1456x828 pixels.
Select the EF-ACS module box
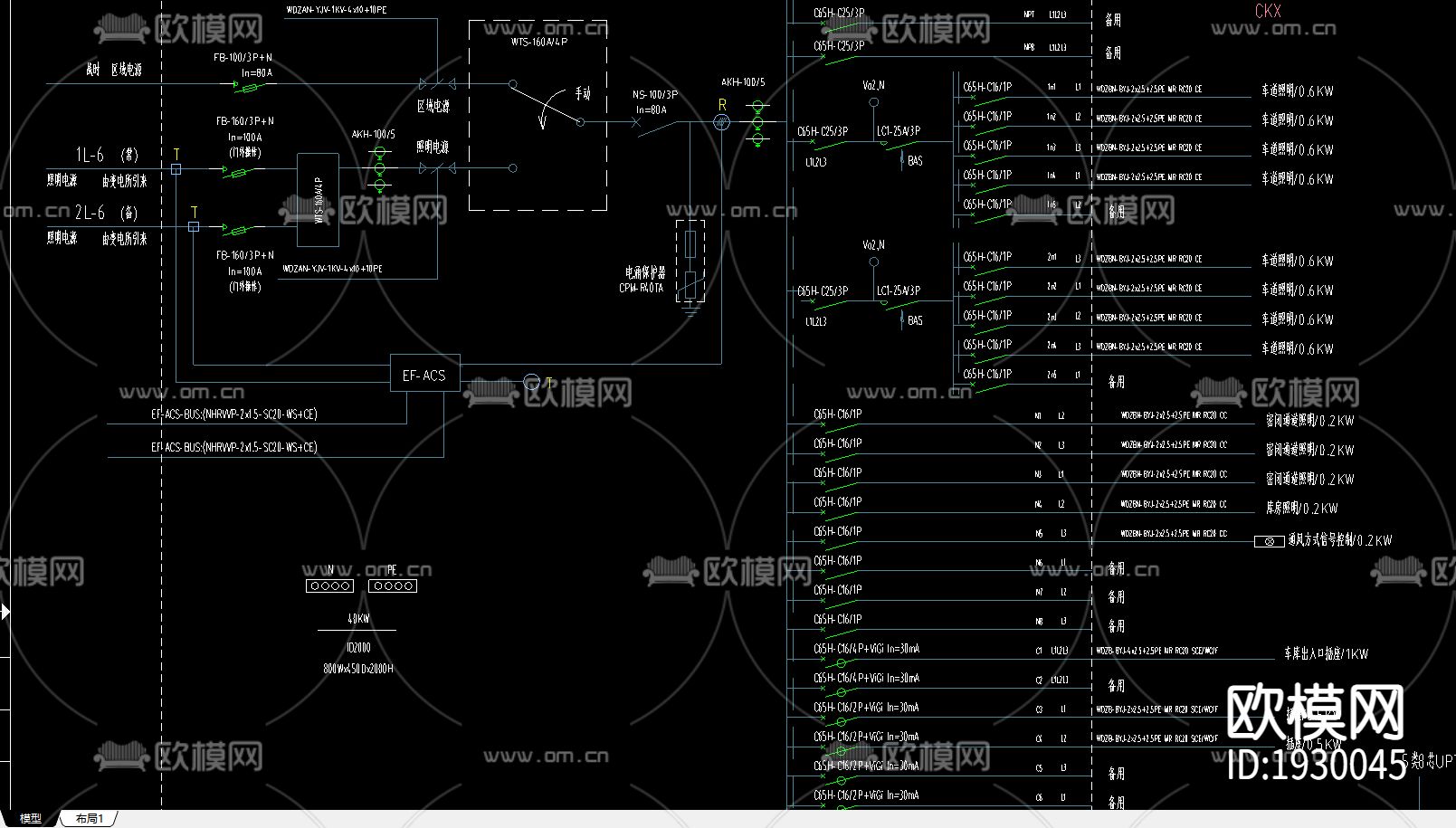click(424, 374)
